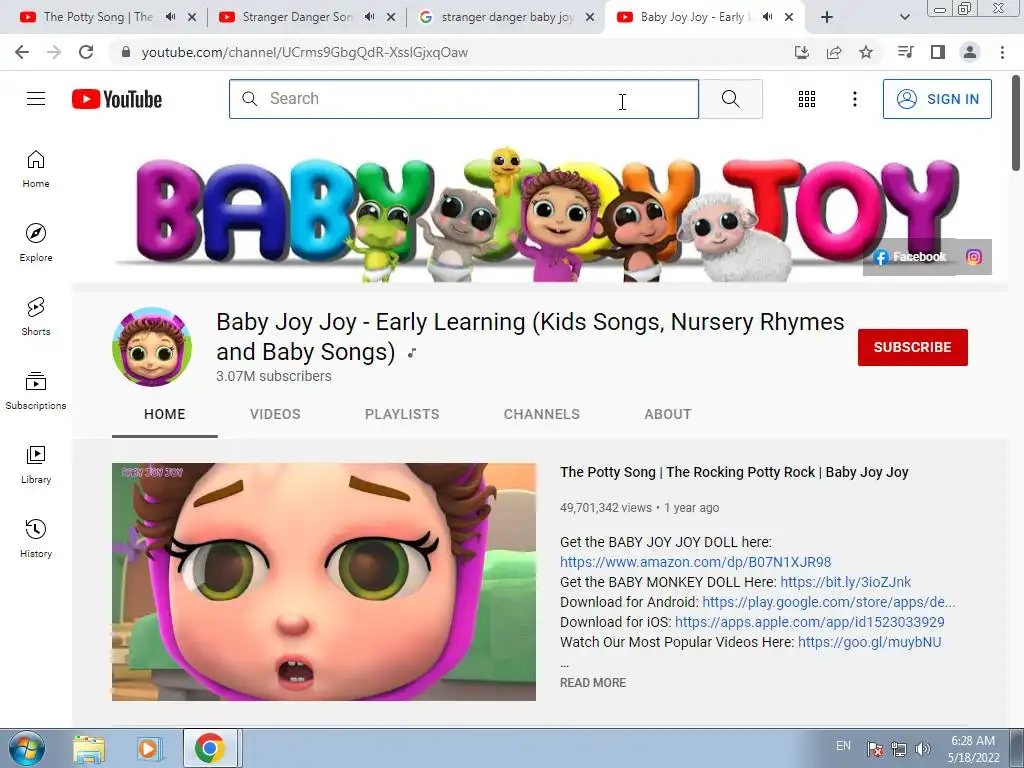The height and width of the screenshot is (768, 1024).
Task: Click the page vertical scrollbar
Action: tap(1016, 124)
